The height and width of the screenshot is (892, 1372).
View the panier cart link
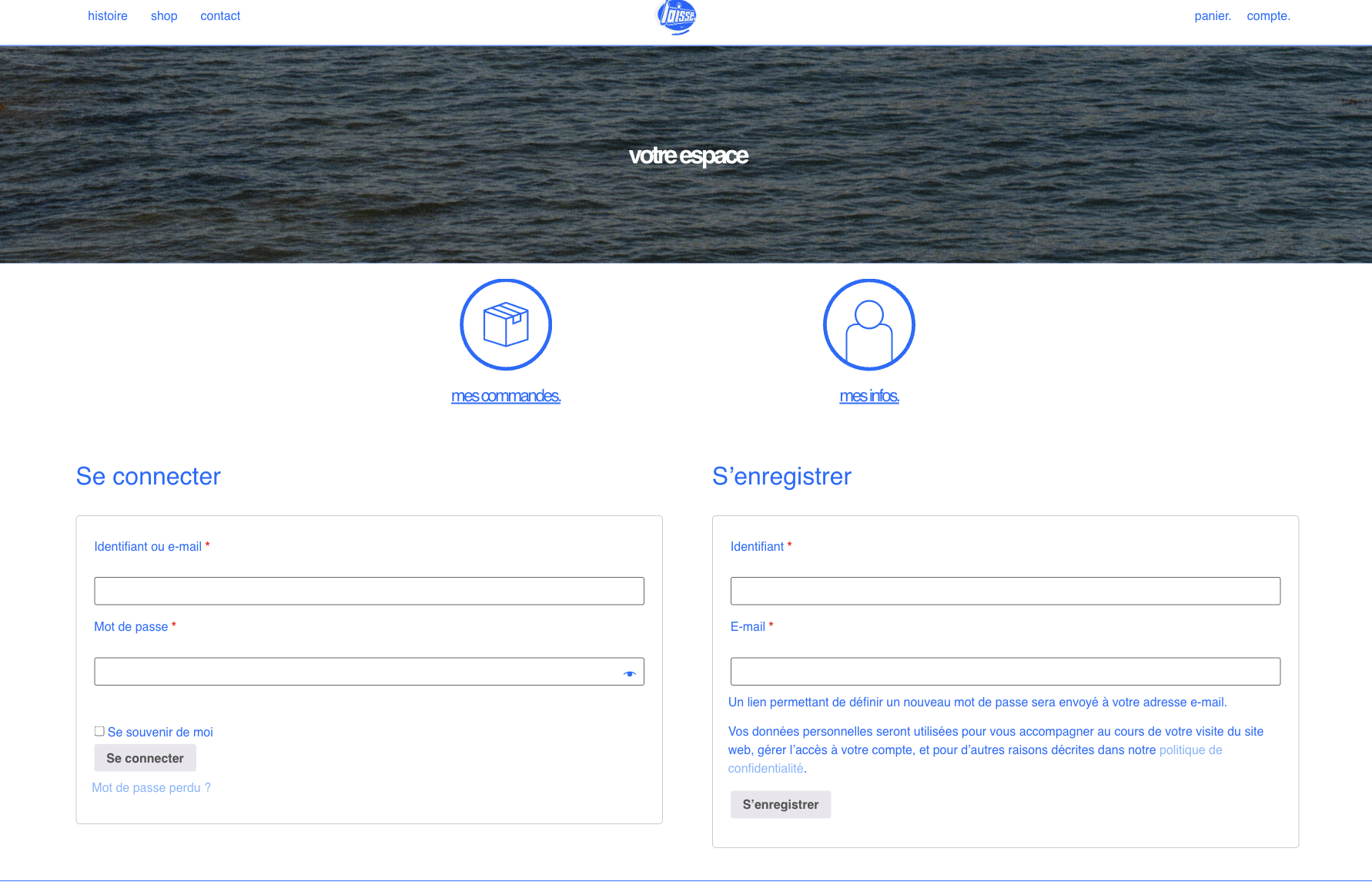(x=1213, y=16)
